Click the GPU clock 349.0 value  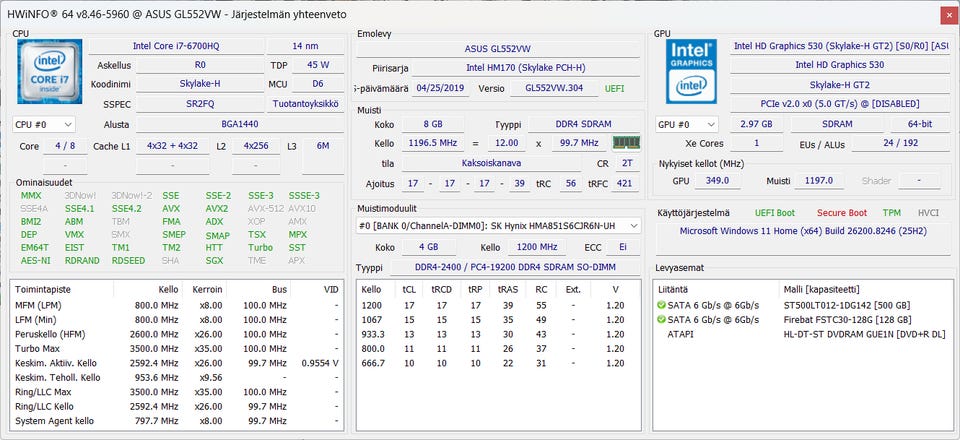[718, 181]
